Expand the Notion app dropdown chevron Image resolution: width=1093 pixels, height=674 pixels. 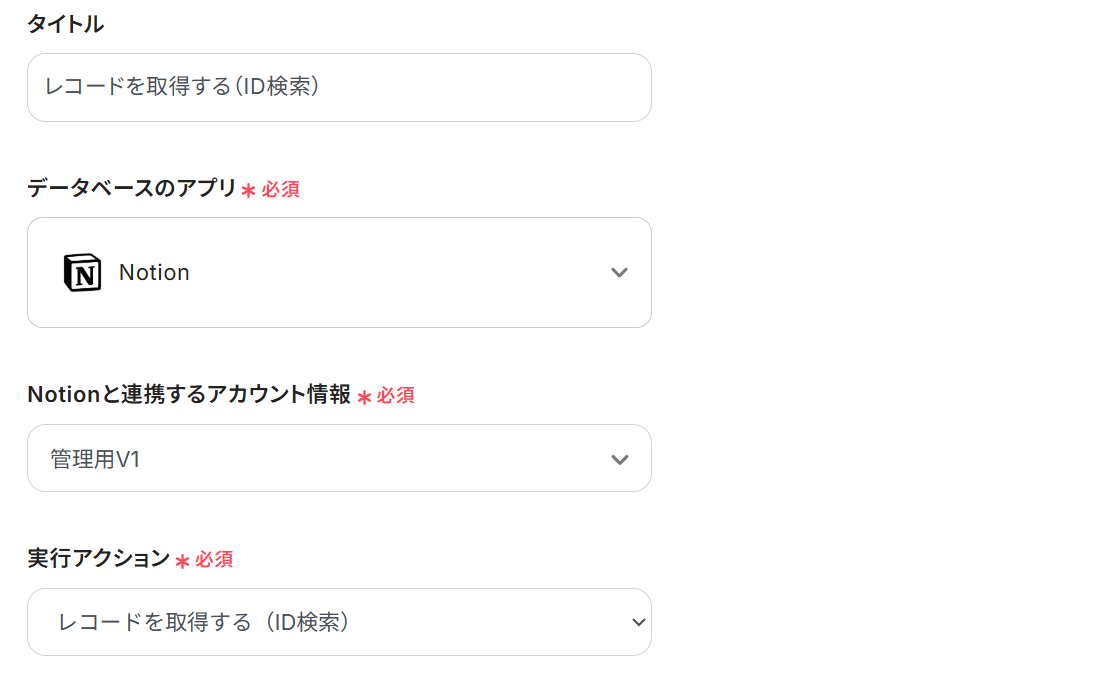(x=619, y=272)
